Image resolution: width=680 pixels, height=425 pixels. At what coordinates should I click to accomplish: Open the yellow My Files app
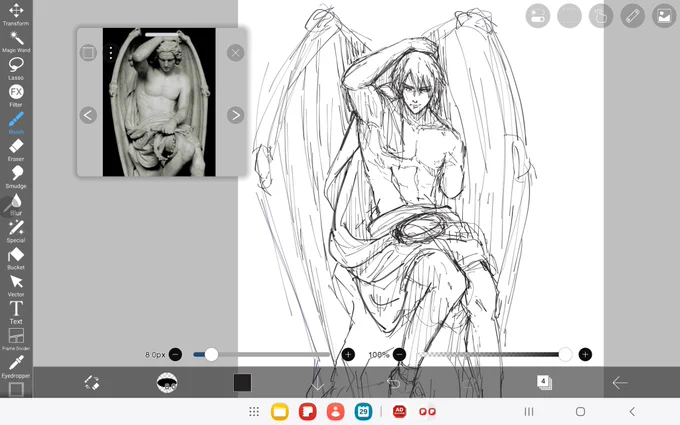280,412
